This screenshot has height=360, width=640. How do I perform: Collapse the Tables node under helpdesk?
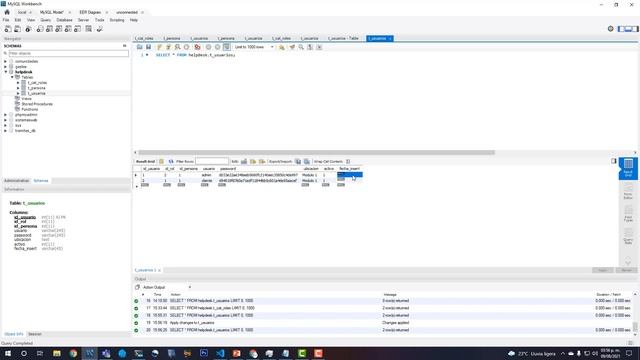point(12,77)
